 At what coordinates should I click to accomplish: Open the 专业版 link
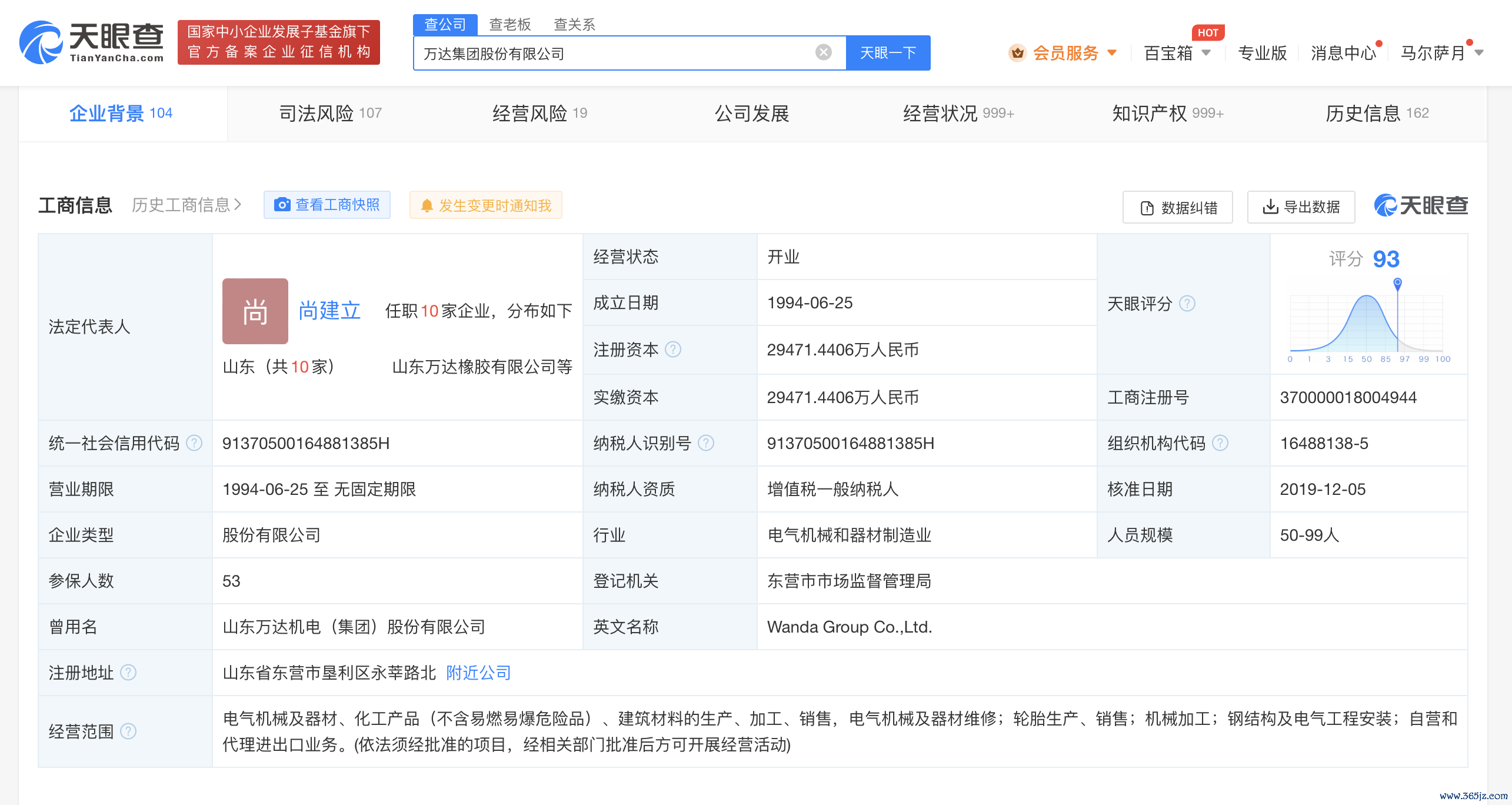click(x=1263, y=53)
